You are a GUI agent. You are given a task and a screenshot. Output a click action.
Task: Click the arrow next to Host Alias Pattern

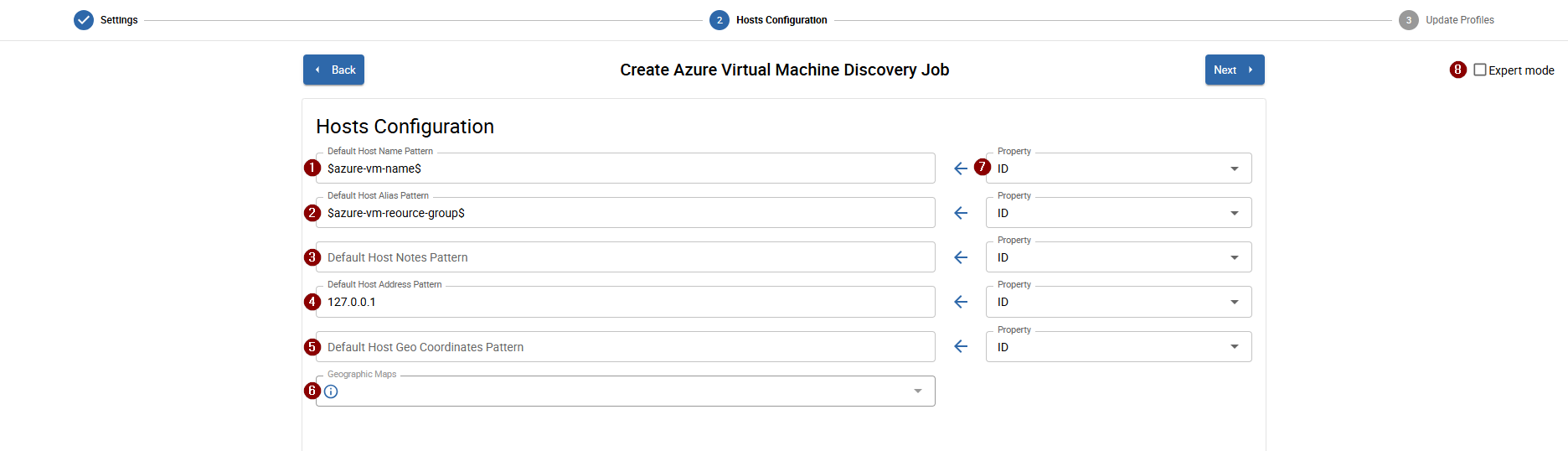(961, 213)
